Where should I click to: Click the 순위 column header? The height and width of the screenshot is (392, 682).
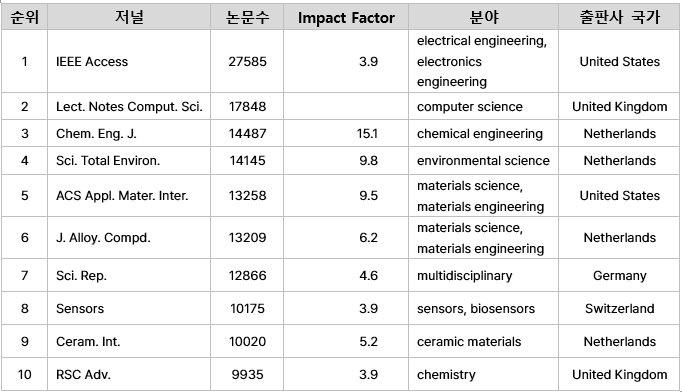pos(24,17)
